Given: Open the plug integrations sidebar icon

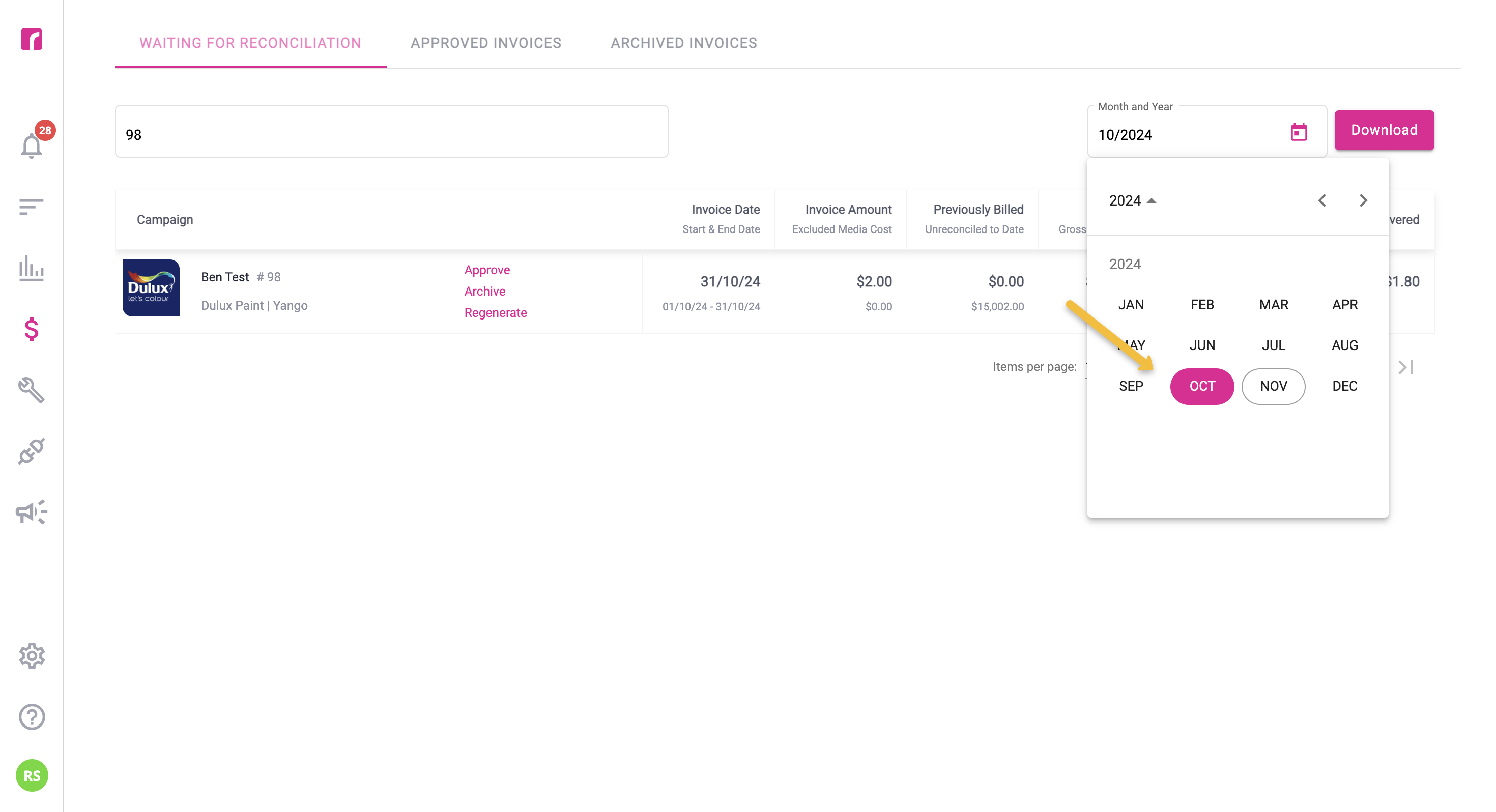Looking at the screenshot, I should [x=32, y=451].
